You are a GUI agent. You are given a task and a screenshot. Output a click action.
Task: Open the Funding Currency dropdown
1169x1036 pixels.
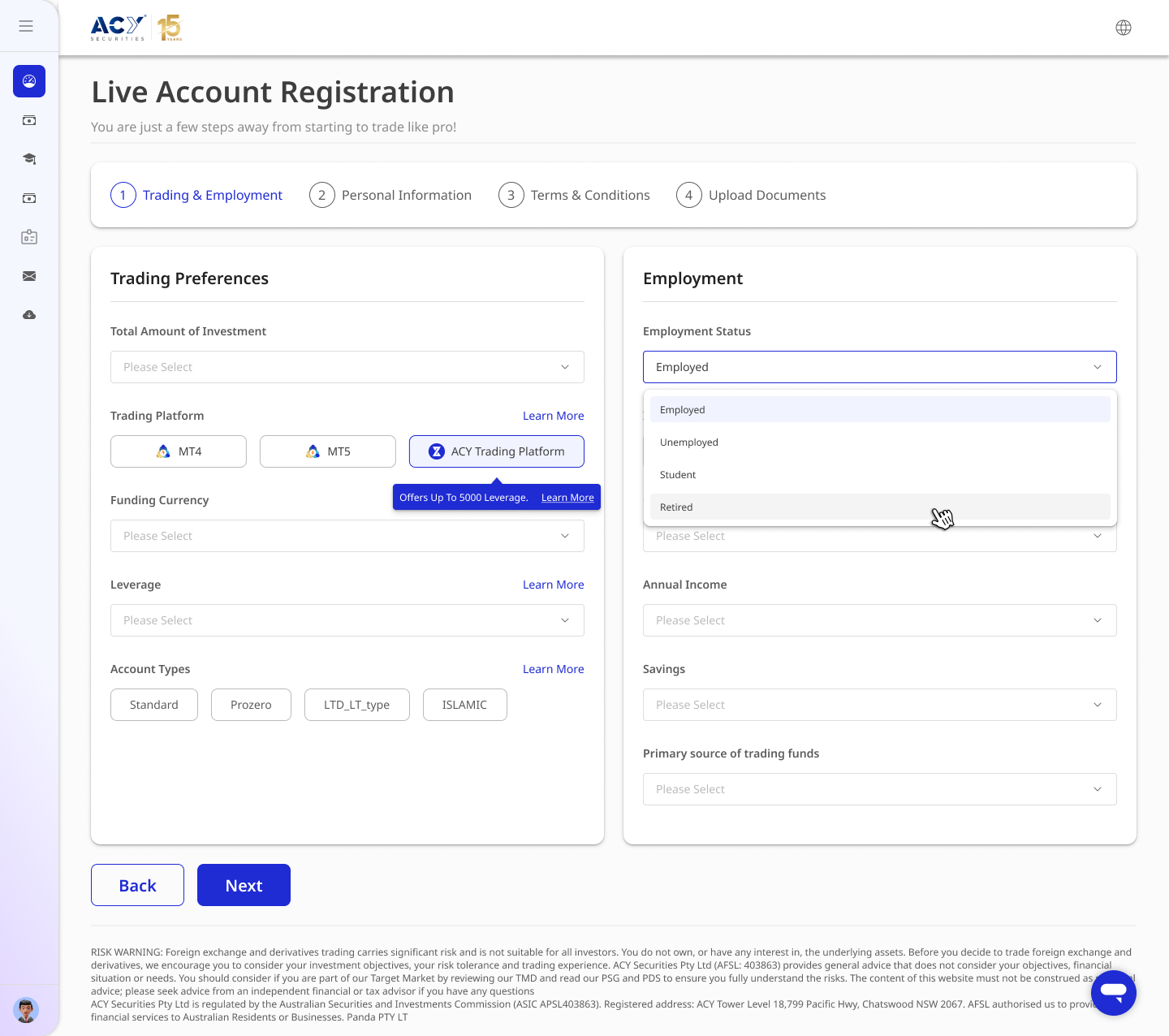pos(347,536)
